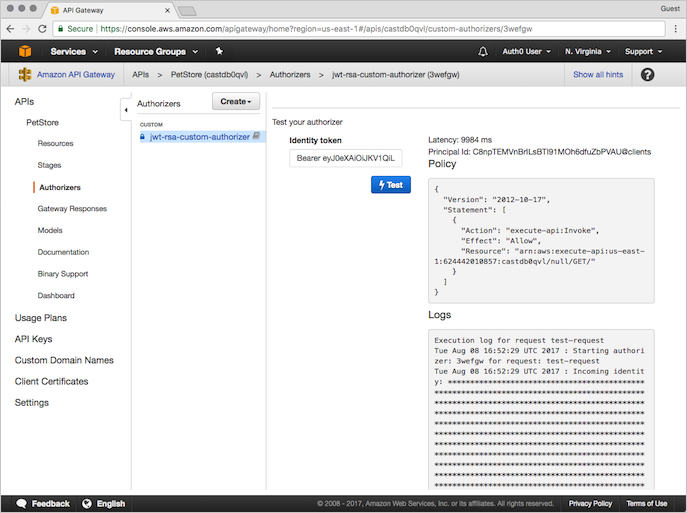This screenshot has width=687, height=513.
Task: Click the Principal Id value text
Action: (x=562, y=152)
